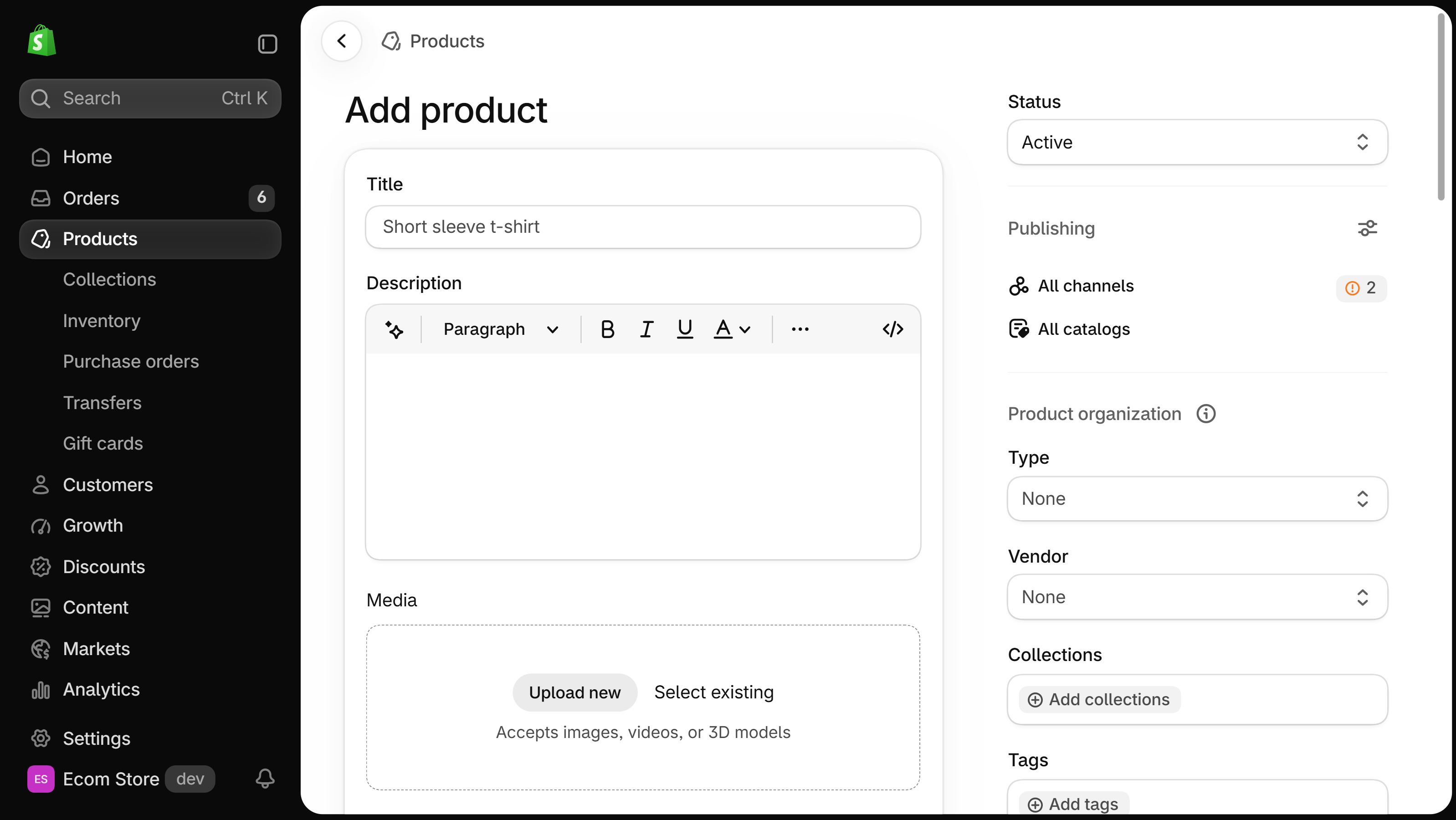Click Upload new media button
Viewport: 1456px width, 820px height.
click(x=575, y=692)
